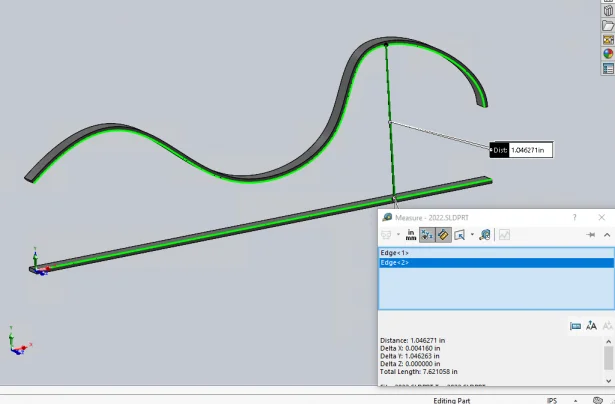Click the status bar icon right of IPS
Image resolution: width=615 pixels, height=404 pixels.
[598, 400]
